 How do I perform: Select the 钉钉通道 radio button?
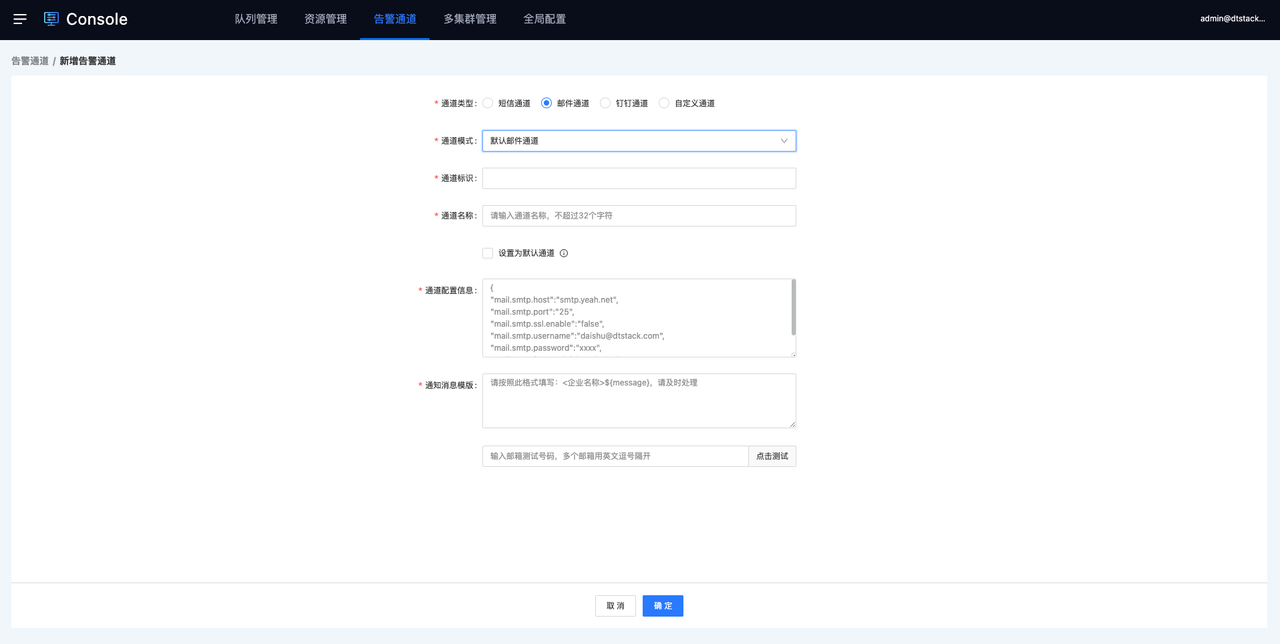coord(605,103)
